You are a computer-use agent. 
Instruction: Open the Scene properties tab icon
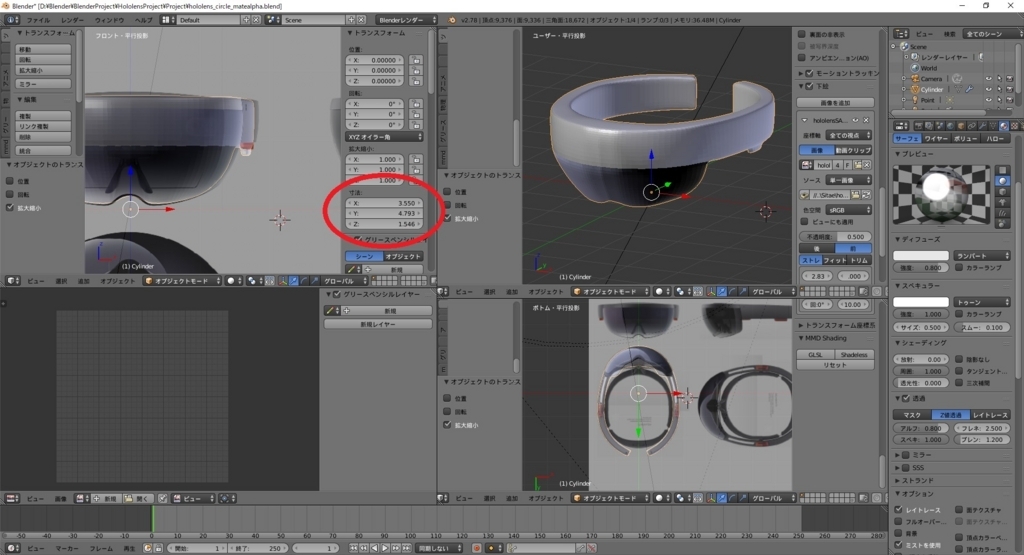click(940, 126)
